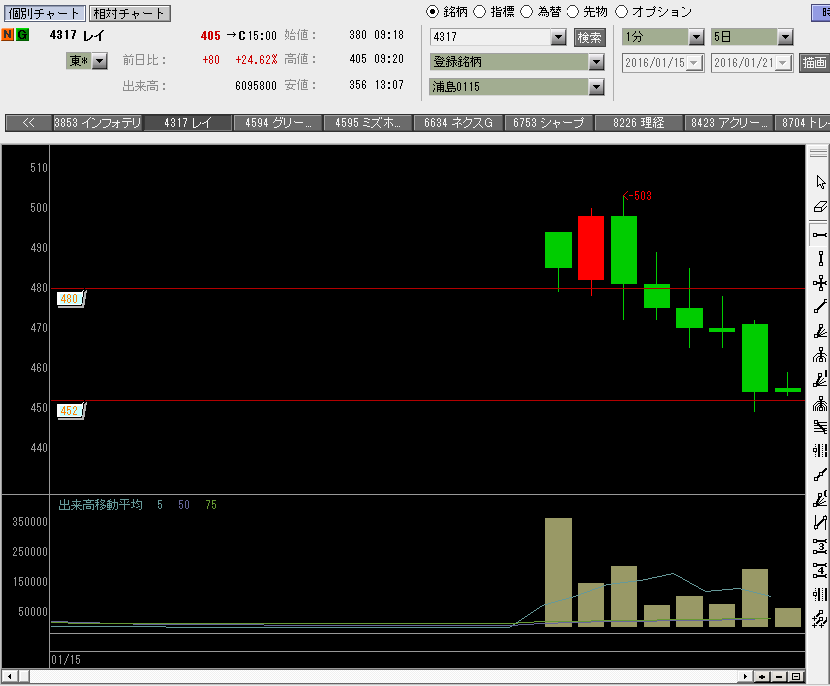Screen dimensions: 830x686
Task: Select the オプション radio button
Action: click(621, 12)
